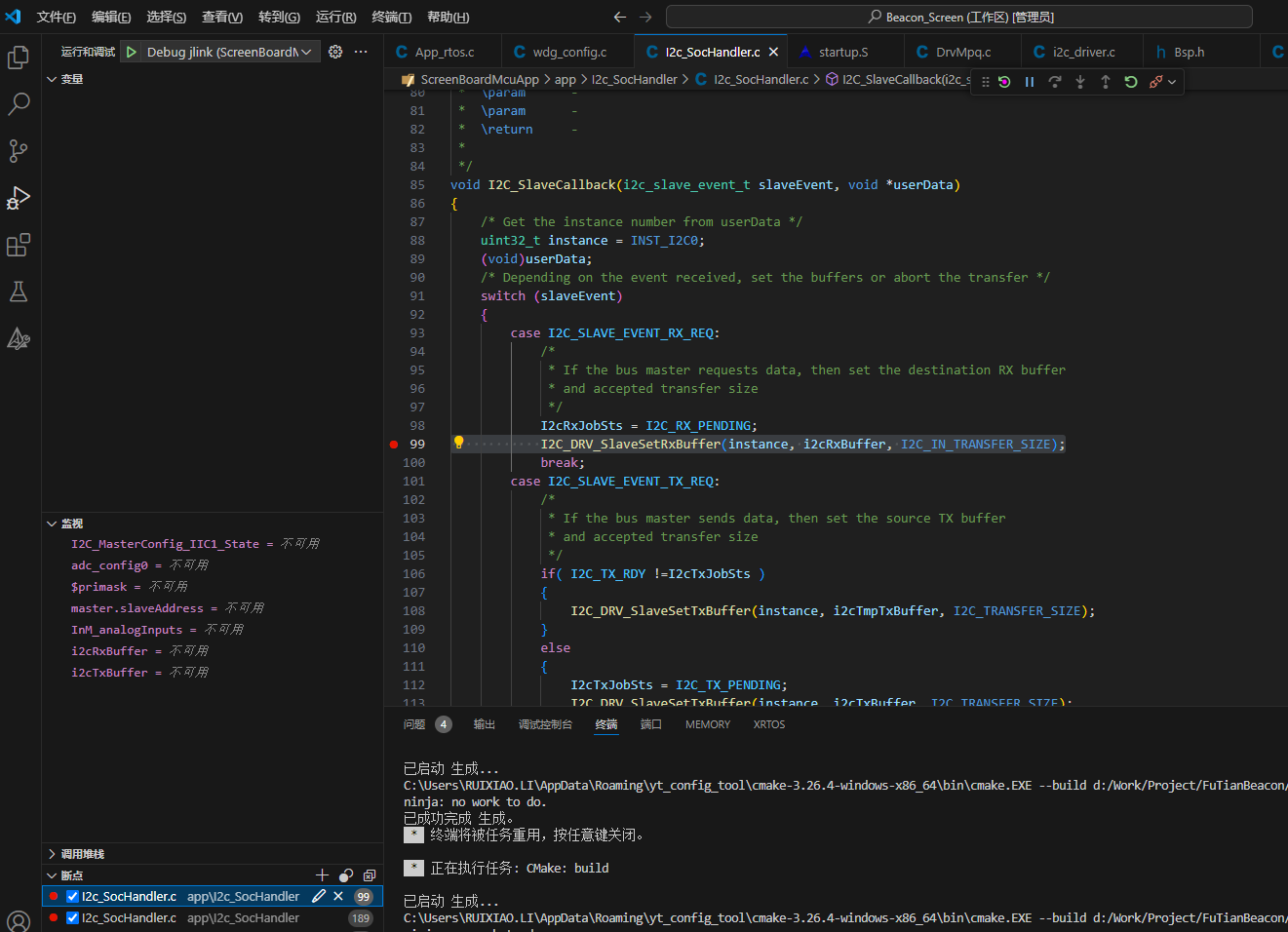Switch to i2c_driver.c editor tab

[1082, 52]
